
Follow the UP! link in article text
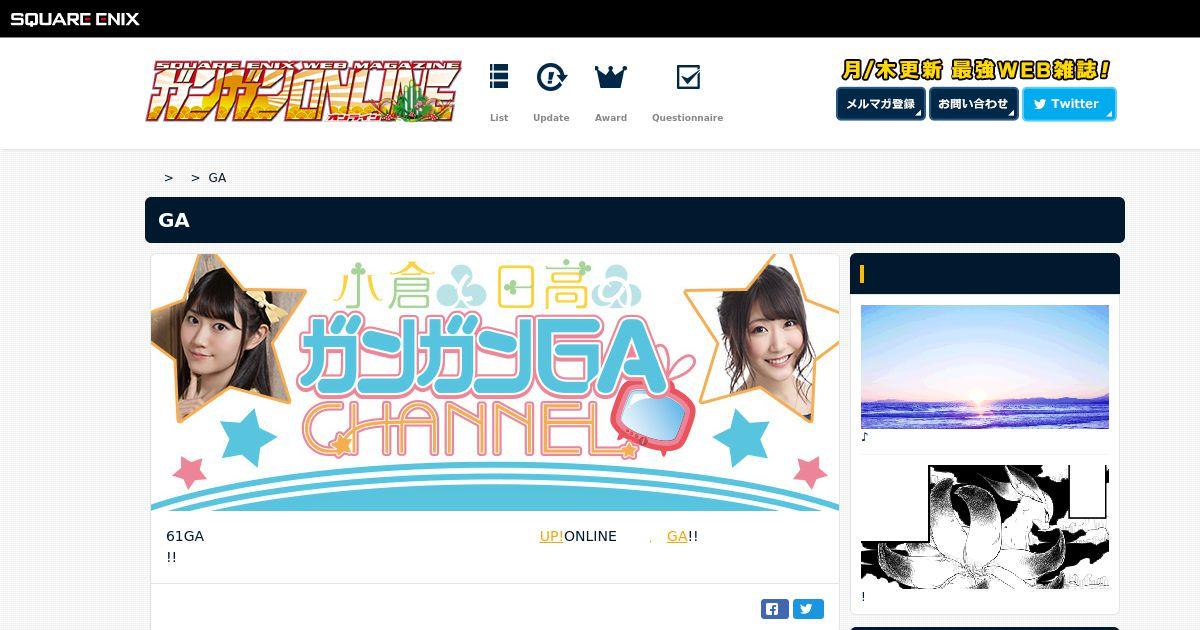[x=552, y=536]
